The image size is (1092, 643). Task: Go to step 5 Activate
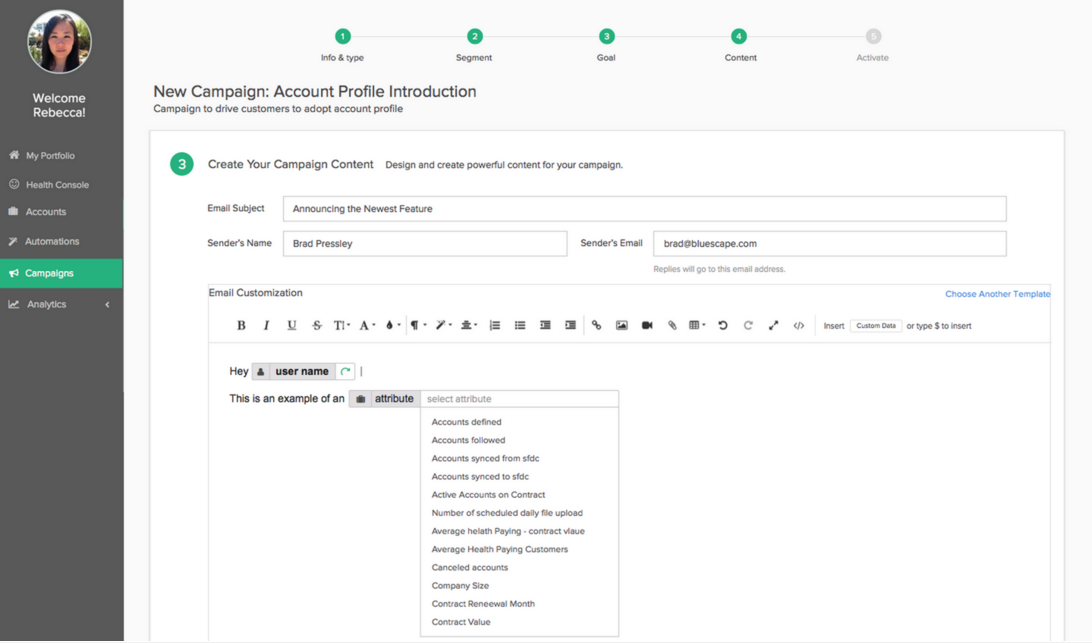point(873,36)
